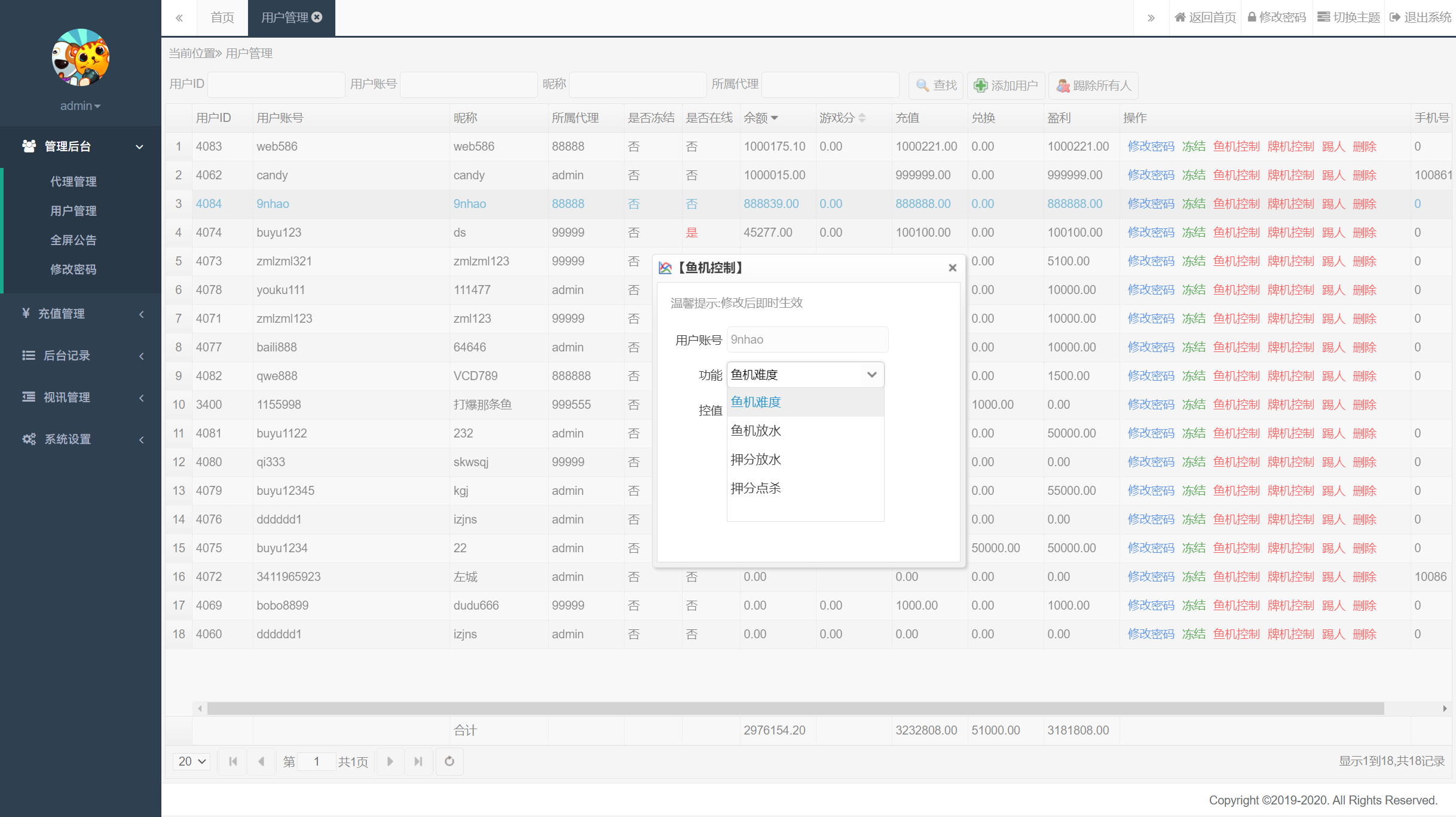The width and height of the screenshot is (1456, 817).
Task: Click the horizontal table scrollbar
Action: pyautogui.click(x=795, y=708)
